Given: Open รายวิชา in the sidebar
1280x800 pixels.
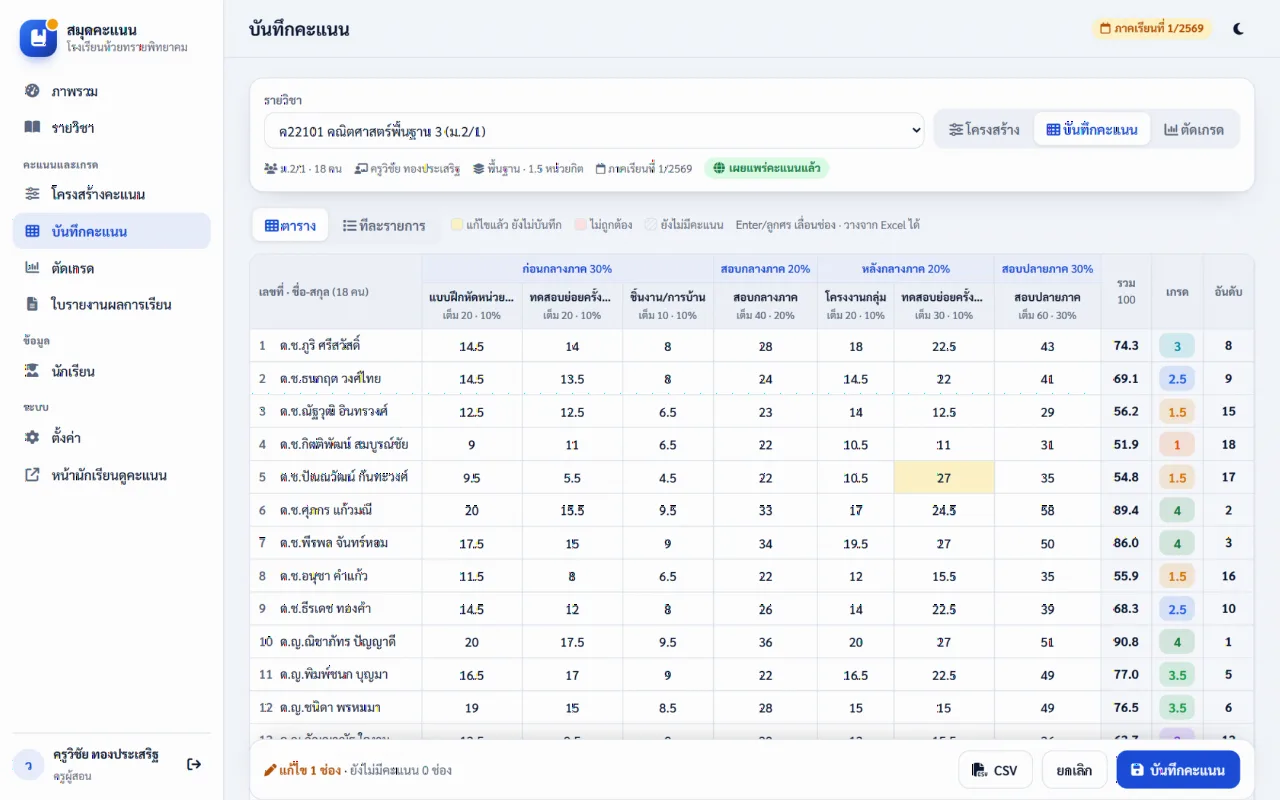Looking at the screenshot, I should [112, 128].
